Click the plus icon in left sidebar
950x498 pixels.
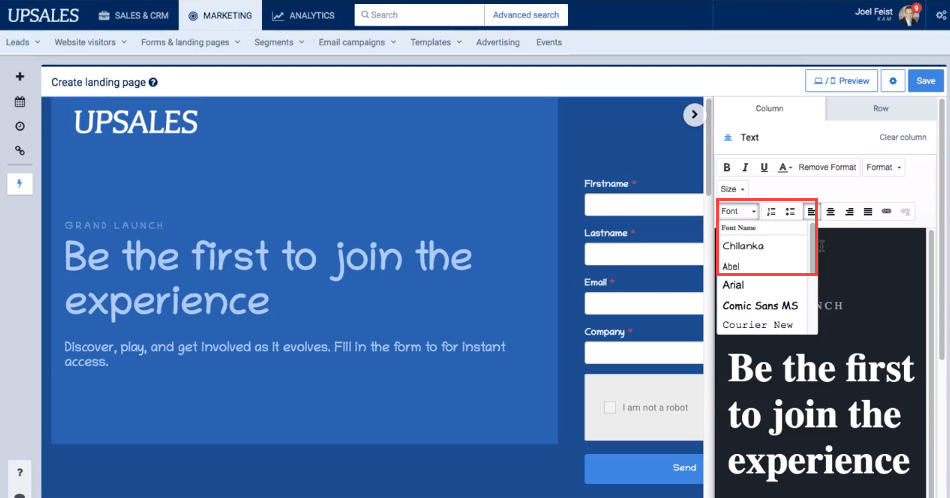(20, 76)
